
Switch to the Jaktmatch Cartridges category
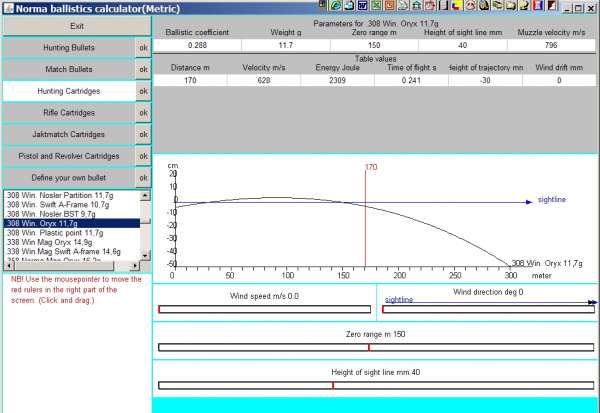68,134
